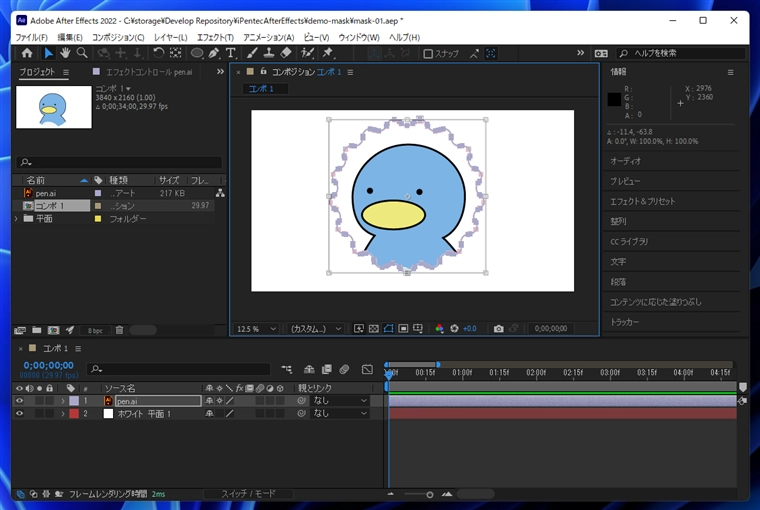Image resolution: width=760 pixels, height=510 pixels.
Task: Click the Home icon in toolbar
Action: [x=27, y=53]
